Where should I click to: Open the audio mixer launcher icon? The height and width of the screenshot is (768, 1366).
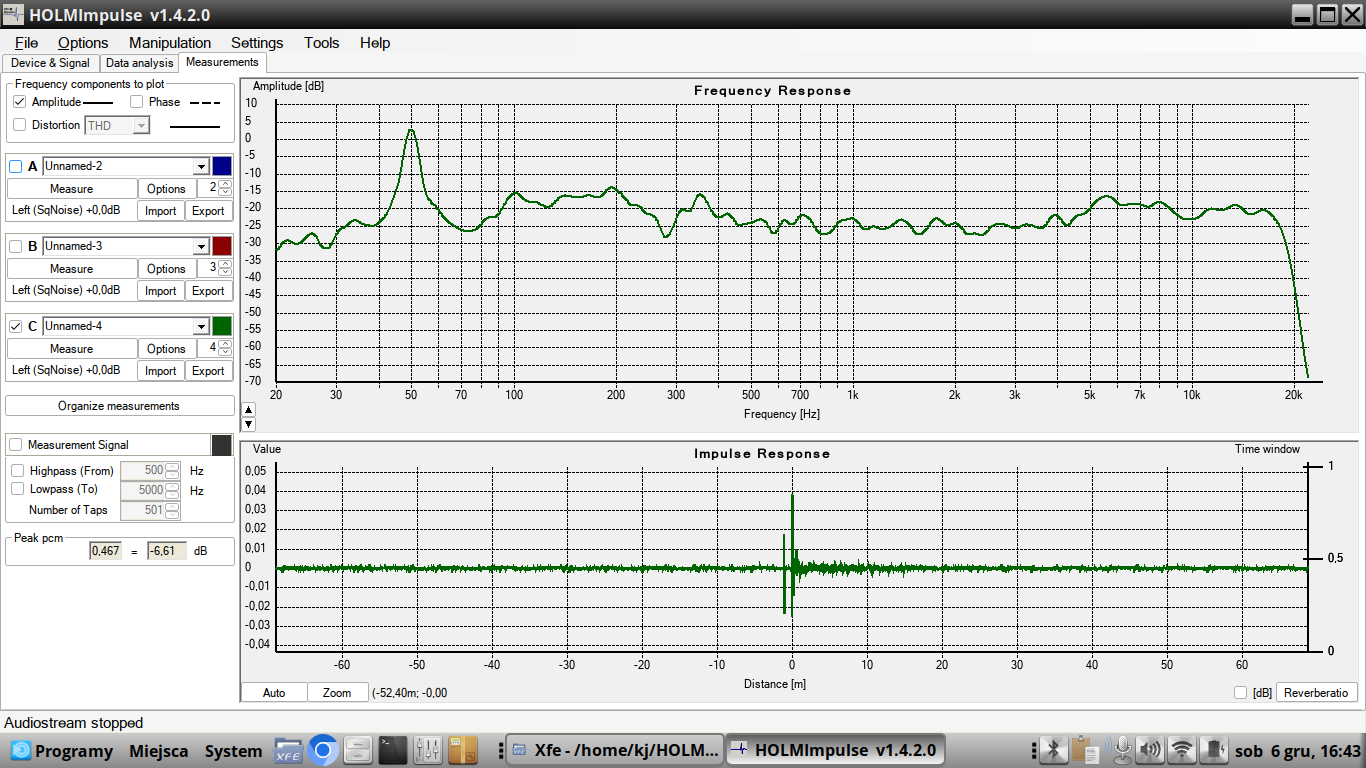point(427,750)
